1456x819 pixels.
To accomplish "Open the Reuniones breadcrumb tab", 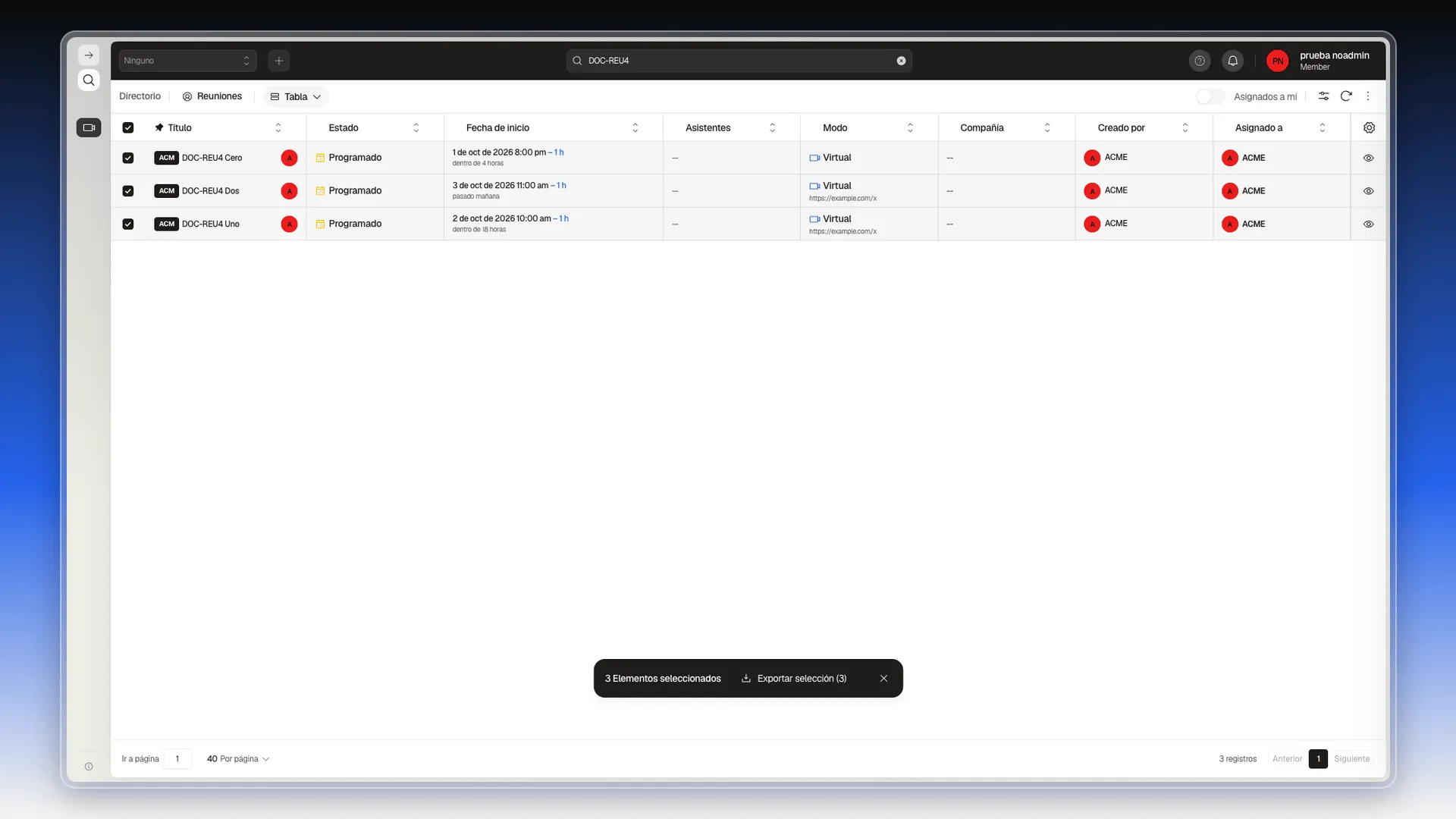I will (212, 96).
